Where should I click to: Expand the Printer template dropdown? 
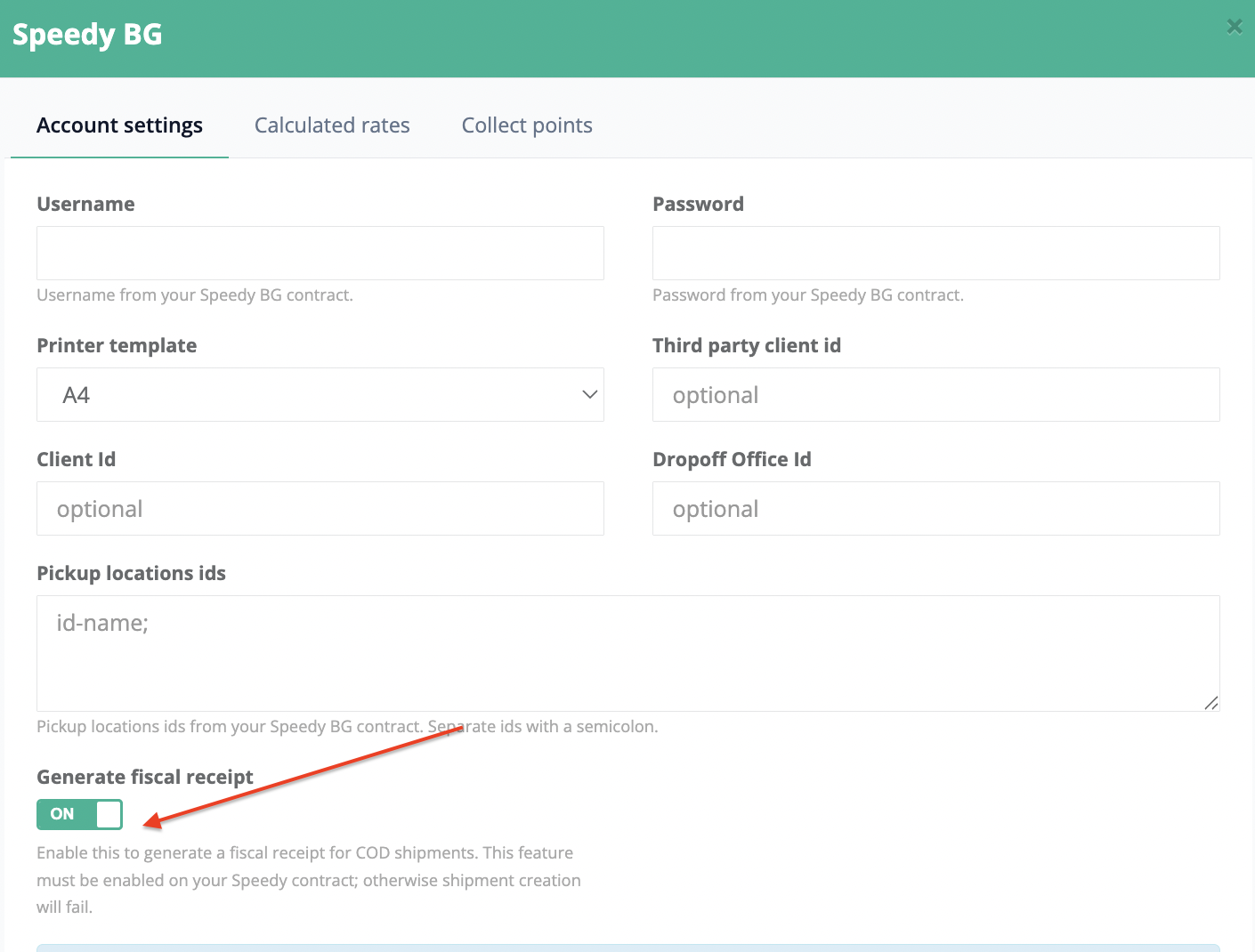pyautogui.click(x=320, y=394)
